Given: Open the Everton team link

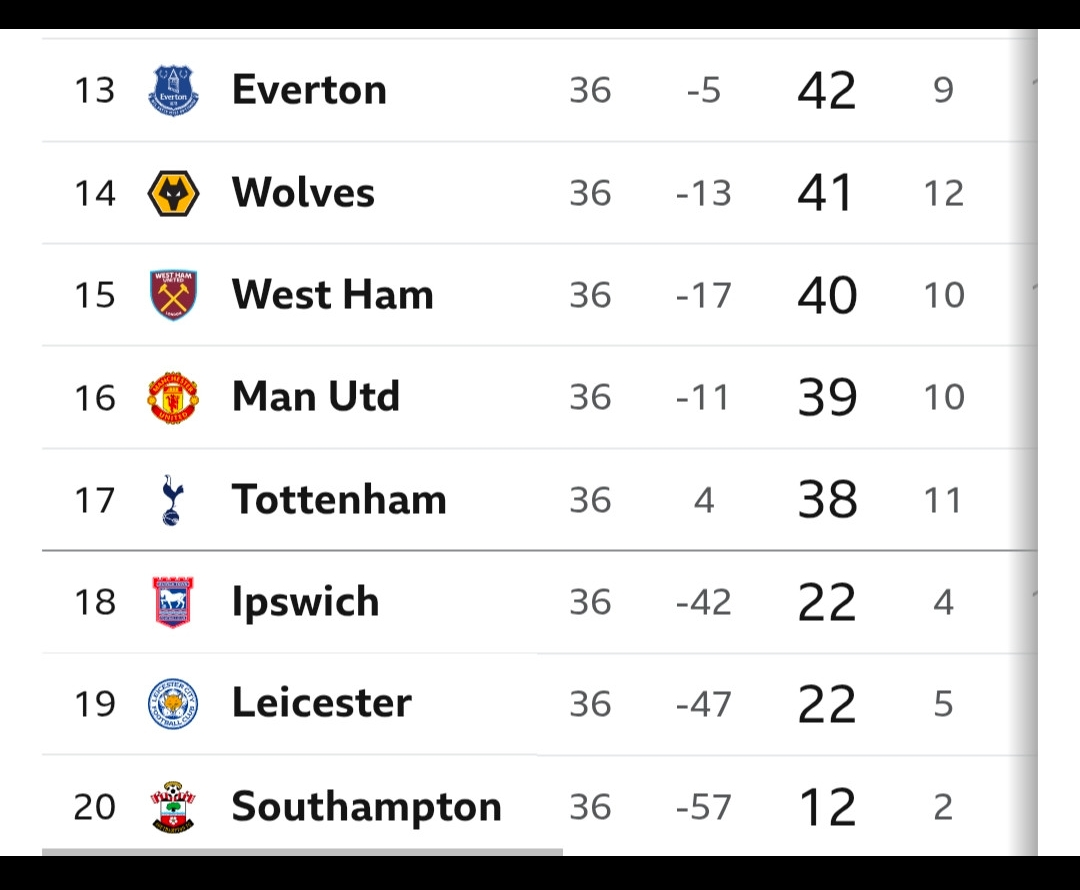Looking at the screenshot, I should pos(309,90).
